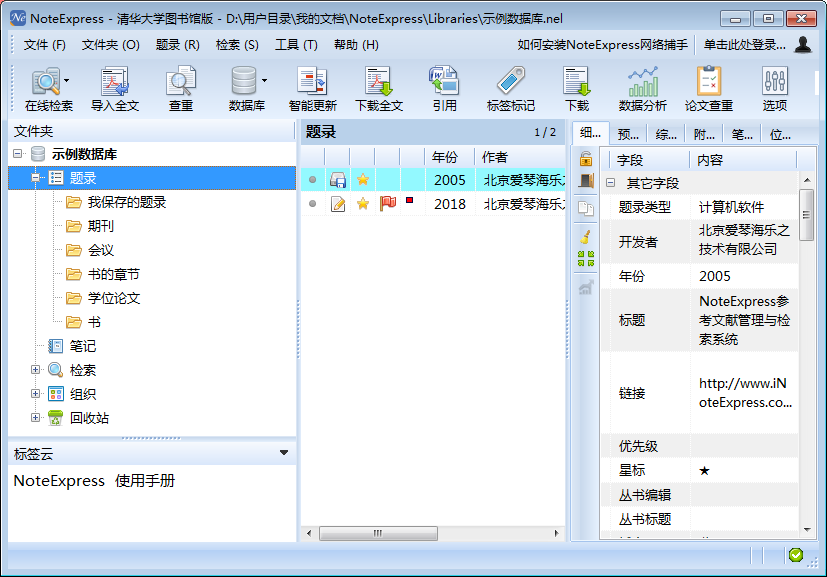Toggle the star on 2005 record
The image size is (827, 577).
tap(362, 180)
